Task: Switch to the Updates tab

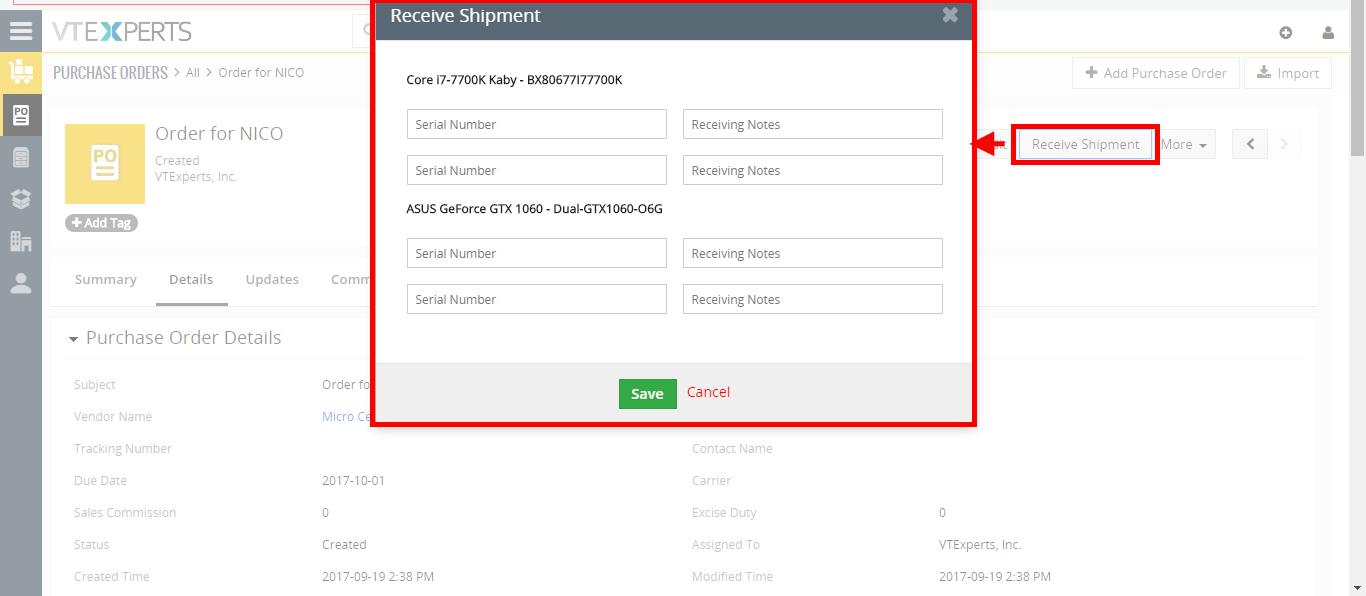Action: tap(272, 280)
